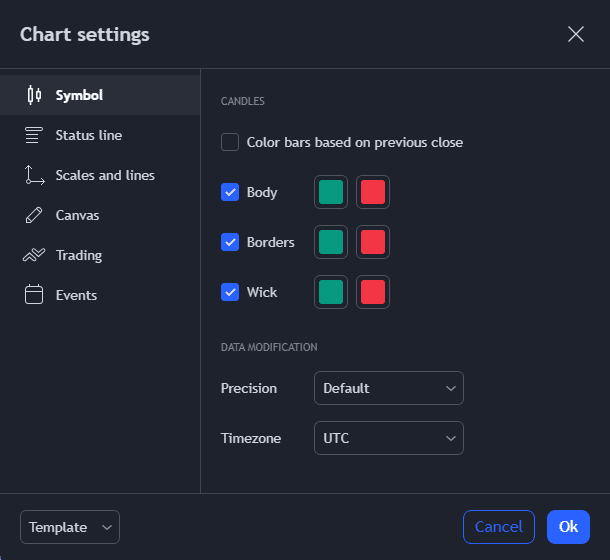
Task: Click the Canvas pencil icon
Action: [34, 215]
